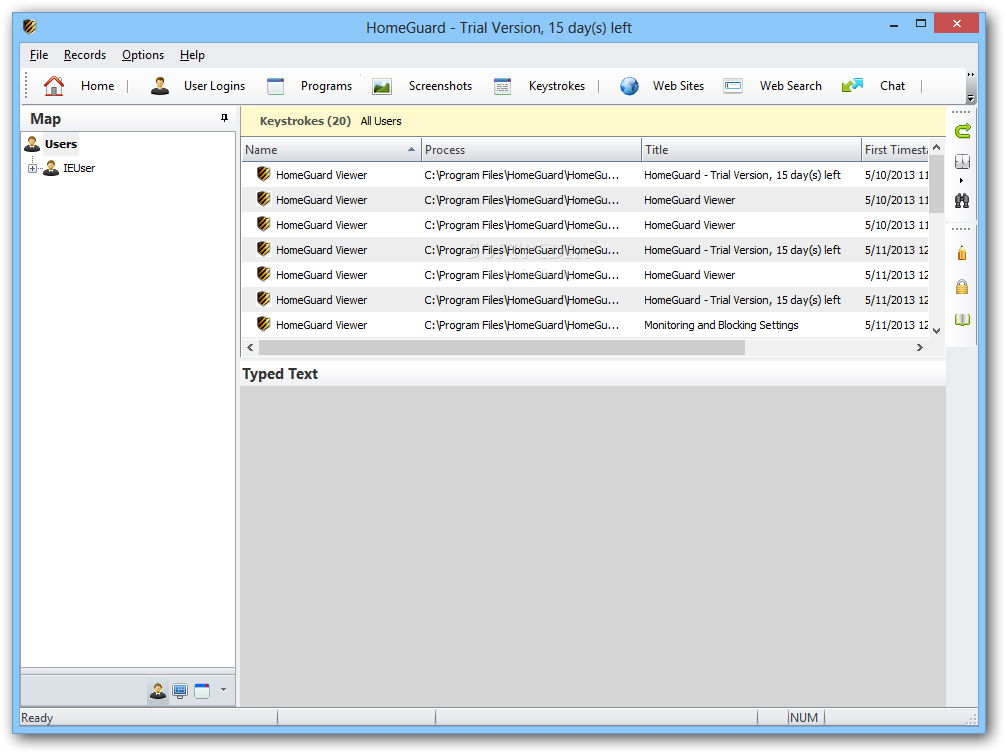1006x754 pixels.
Task: Open the Home toolbar button
Action: (x=97, y=86)
